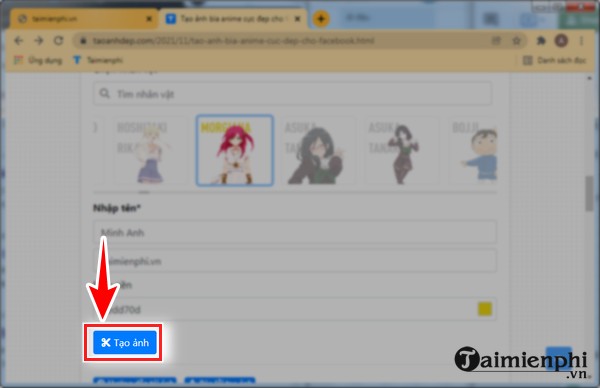Select the Bojji character thumbnail
600x388 pixels.
point(473,151)
